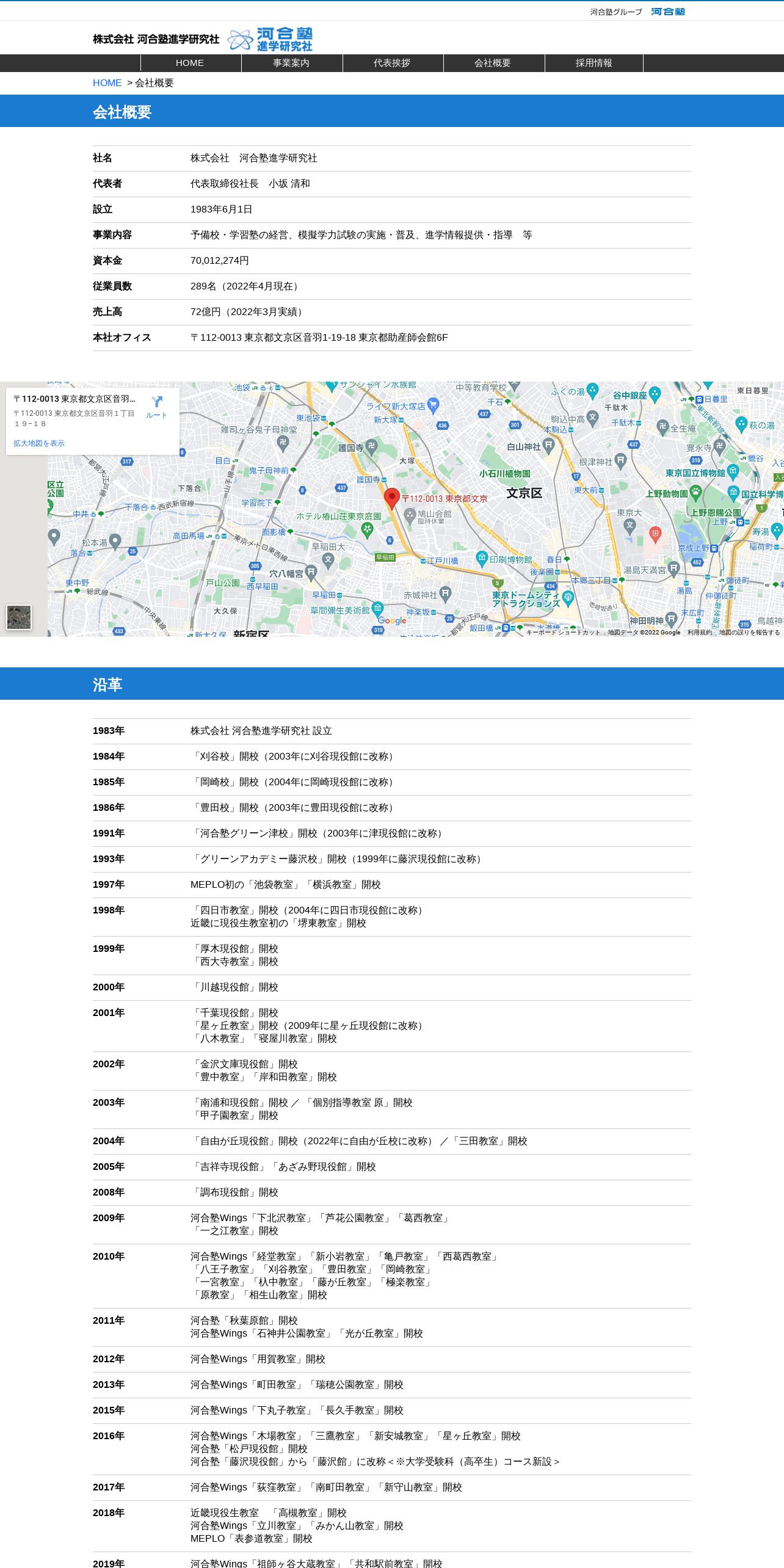Screen dimensions: 784x1568
Task: Open the HOME navigation menu item
Action: point(191,63)
